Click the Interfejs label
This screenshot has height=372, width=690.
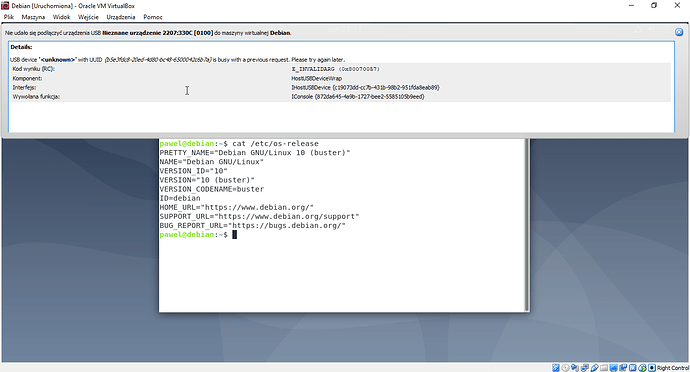point(24,88)
